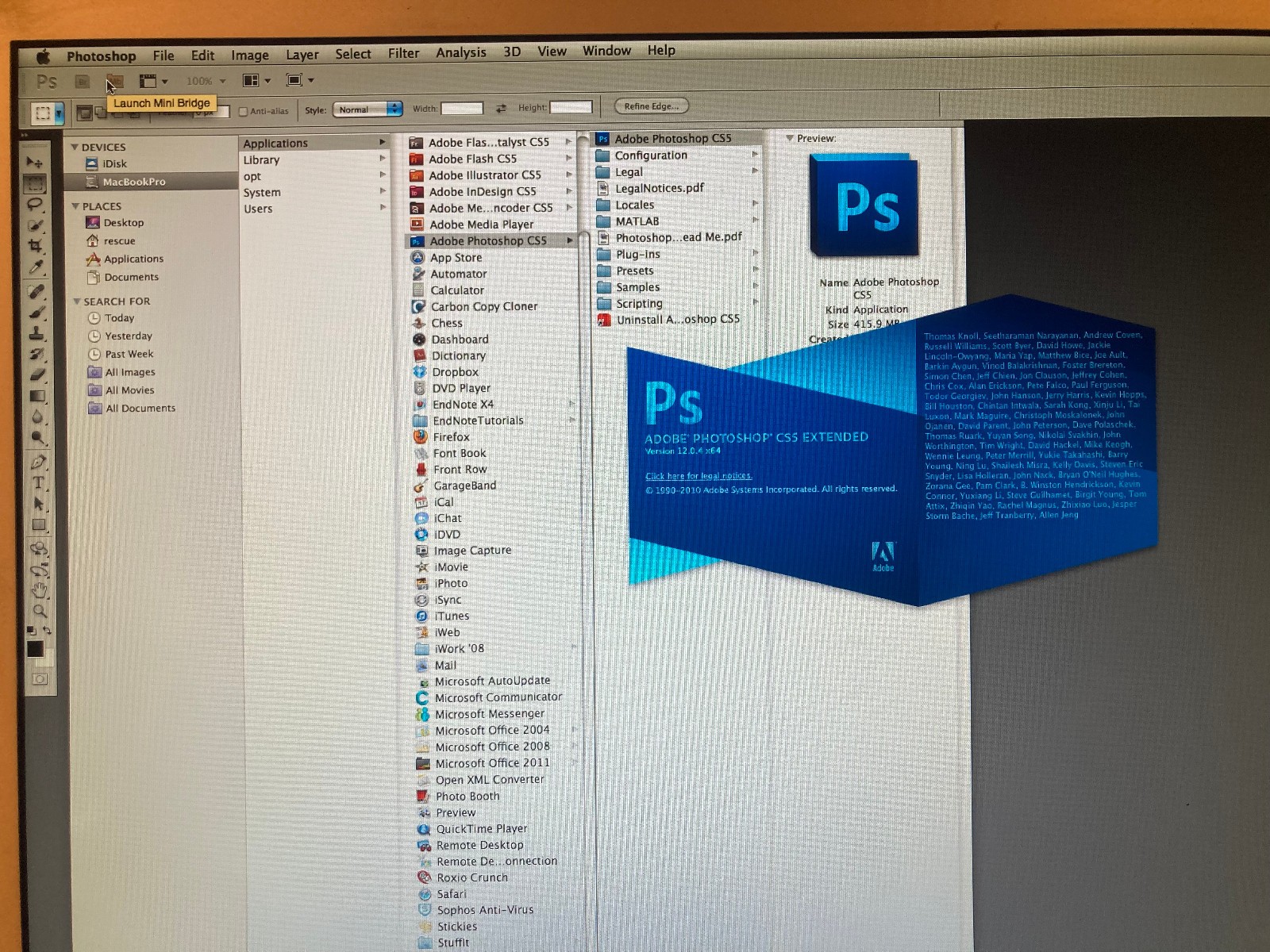Select the Dodge tool
This screenshot has height=952, width=1270.
click(37, 437)
